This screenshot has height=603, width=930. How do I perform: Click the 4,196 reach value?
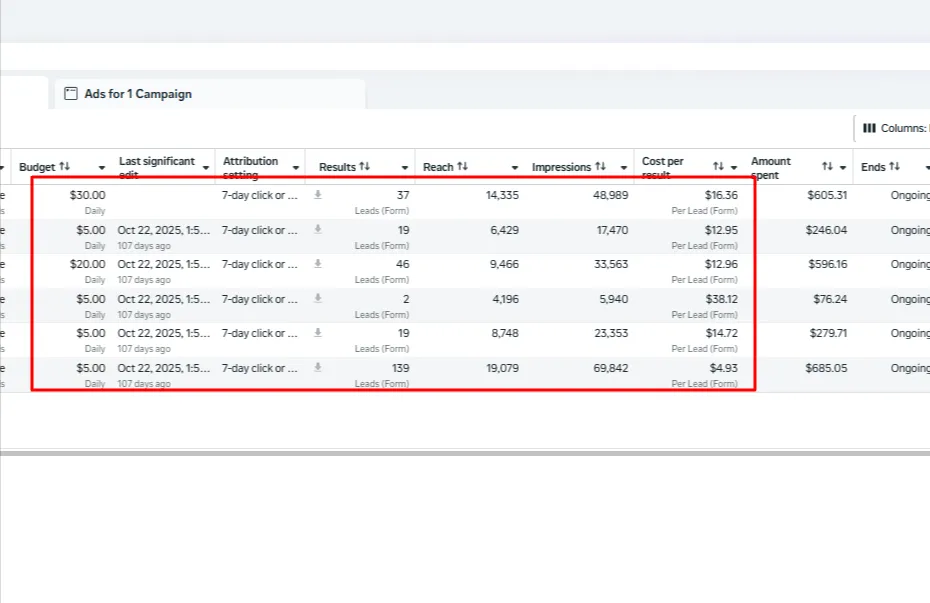pyautogui.click(x=505, y=299)
